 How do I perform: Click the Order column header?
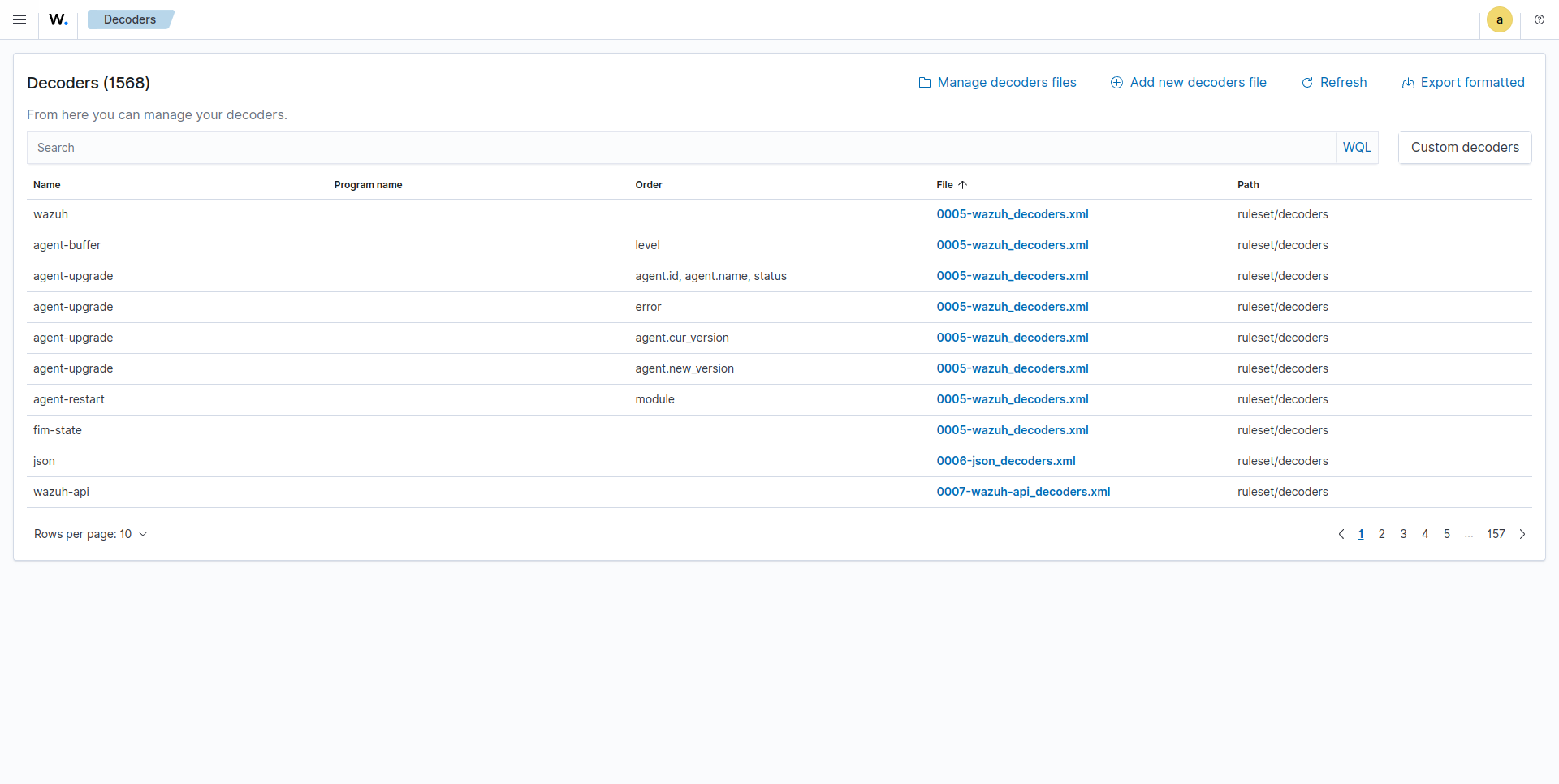649,185
